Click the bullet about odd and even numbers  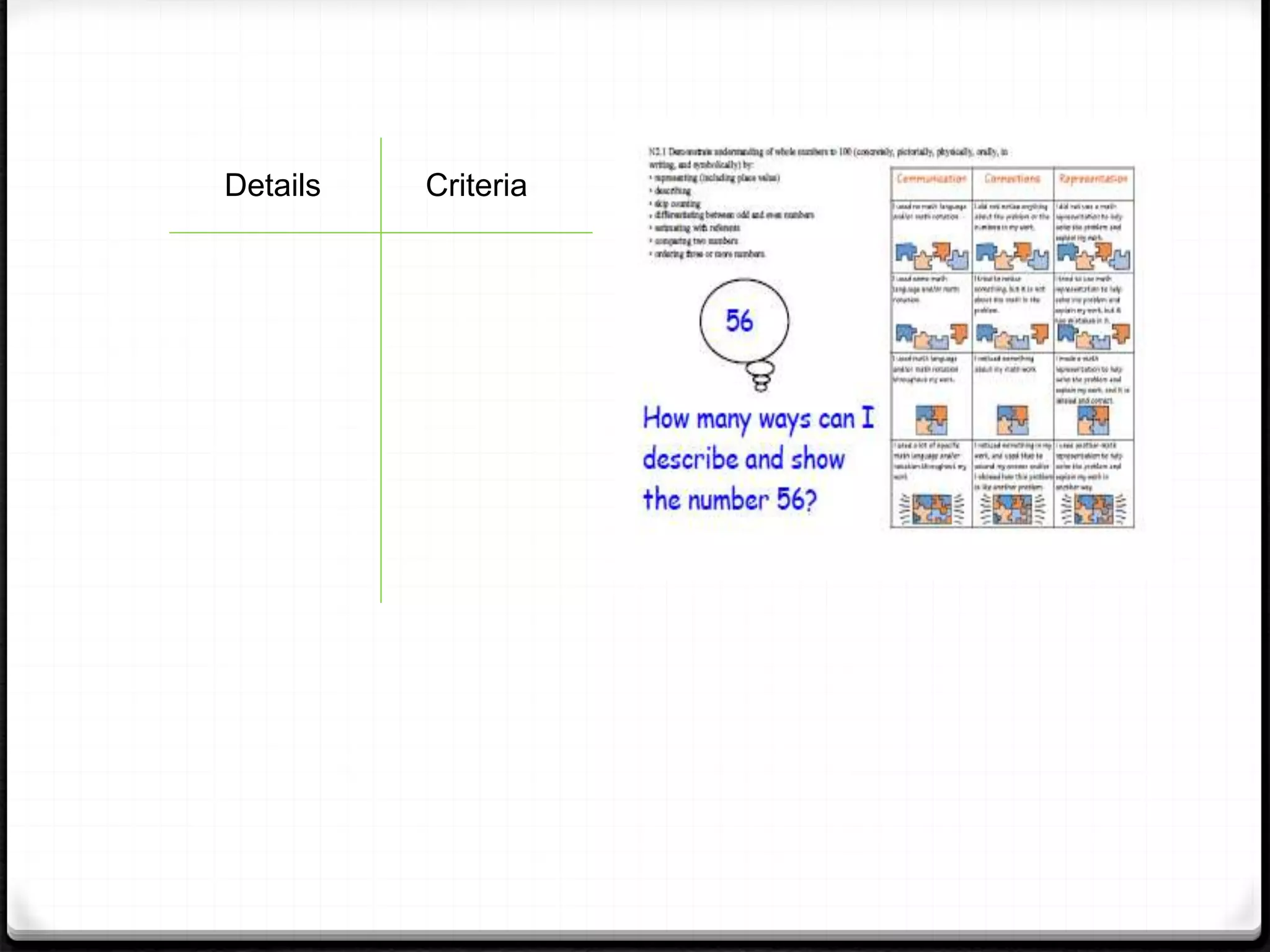coord(732,215)
